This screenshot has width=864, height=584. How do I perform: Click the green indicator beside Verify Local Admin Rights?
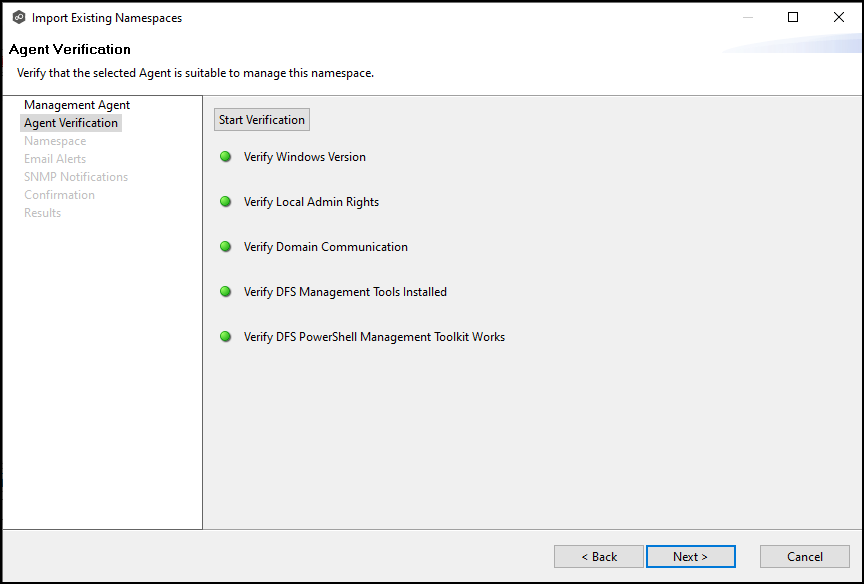[225, 202]
